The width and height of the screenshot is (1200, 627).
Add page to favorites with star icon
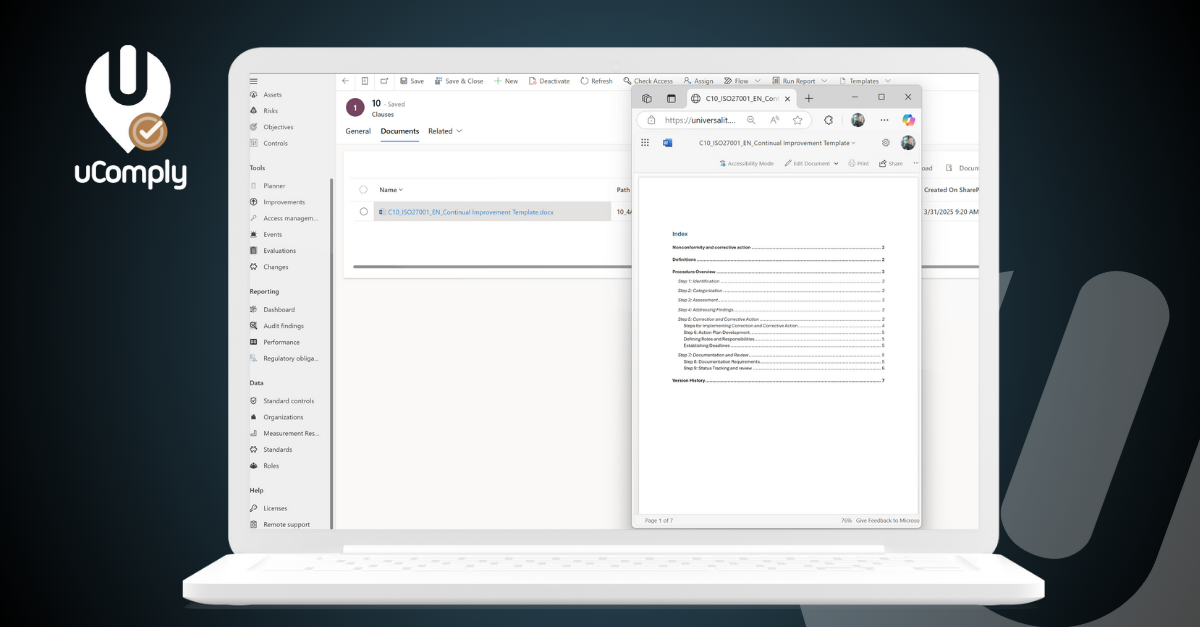click(x=798, y=120)
